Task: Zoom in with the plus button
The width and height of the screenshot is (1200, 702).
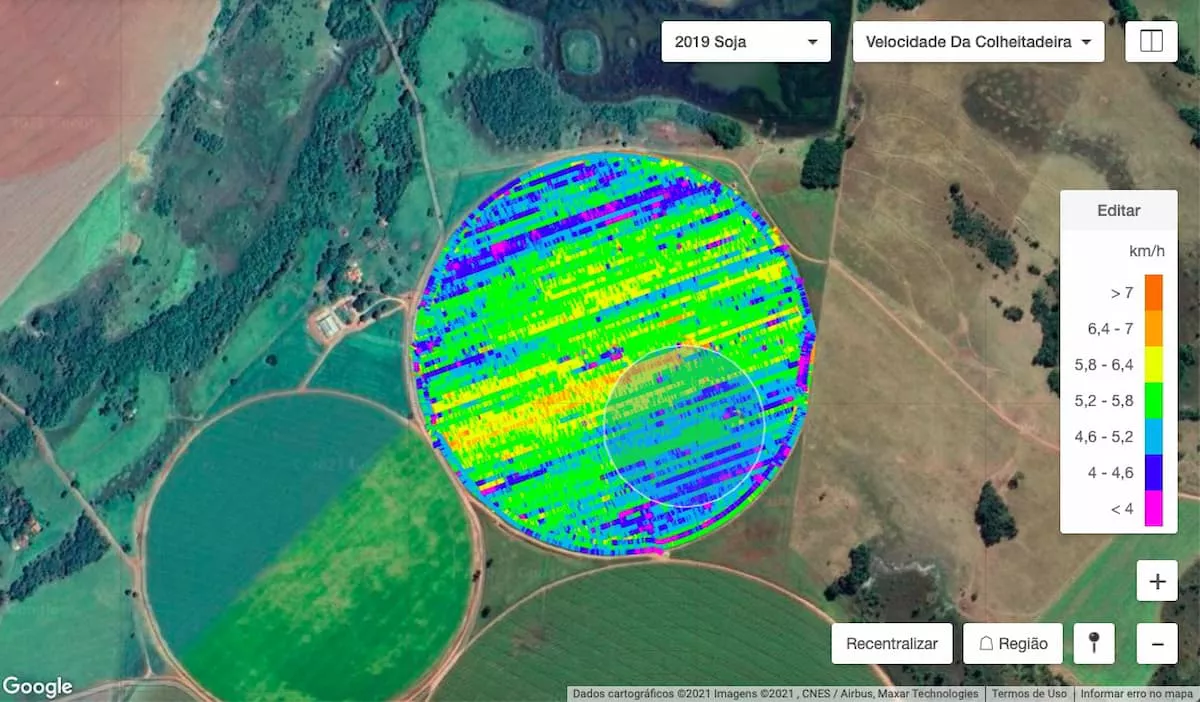Action: (x=1157, y=581)
